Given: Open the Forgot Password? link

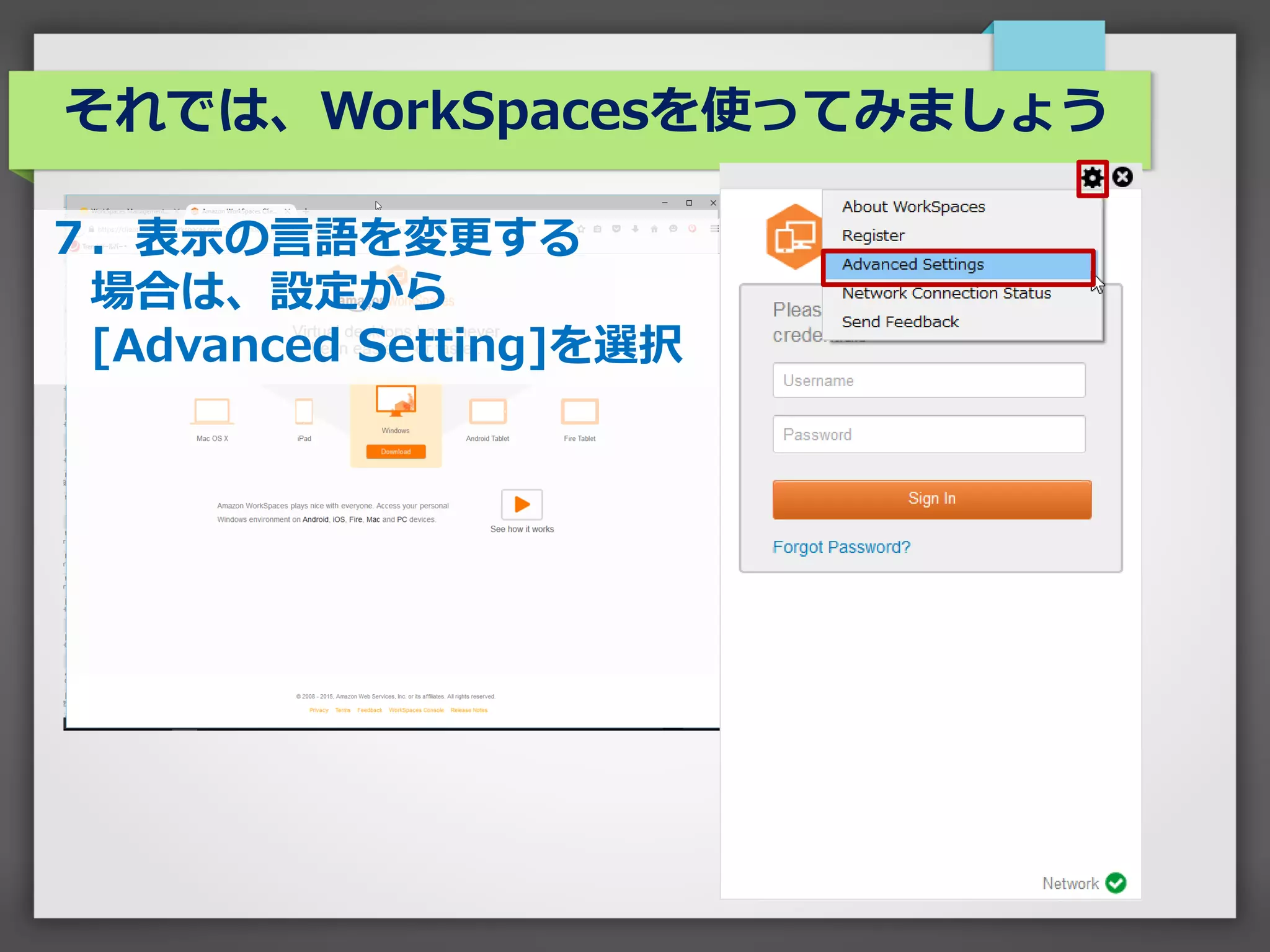Looking at the screenshot, I should [x=841, y=547].
